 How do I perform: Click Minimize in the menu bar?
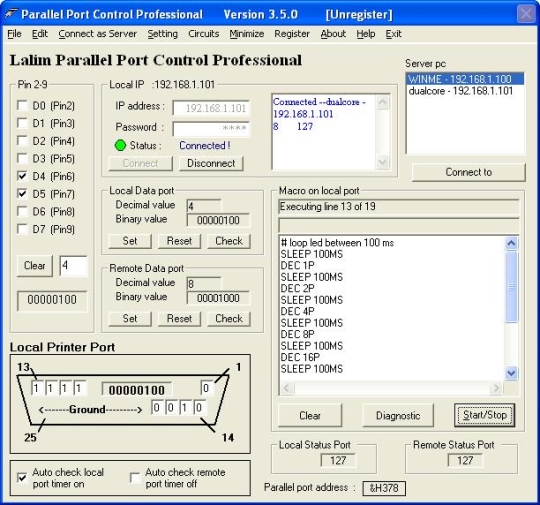point(247,34)
